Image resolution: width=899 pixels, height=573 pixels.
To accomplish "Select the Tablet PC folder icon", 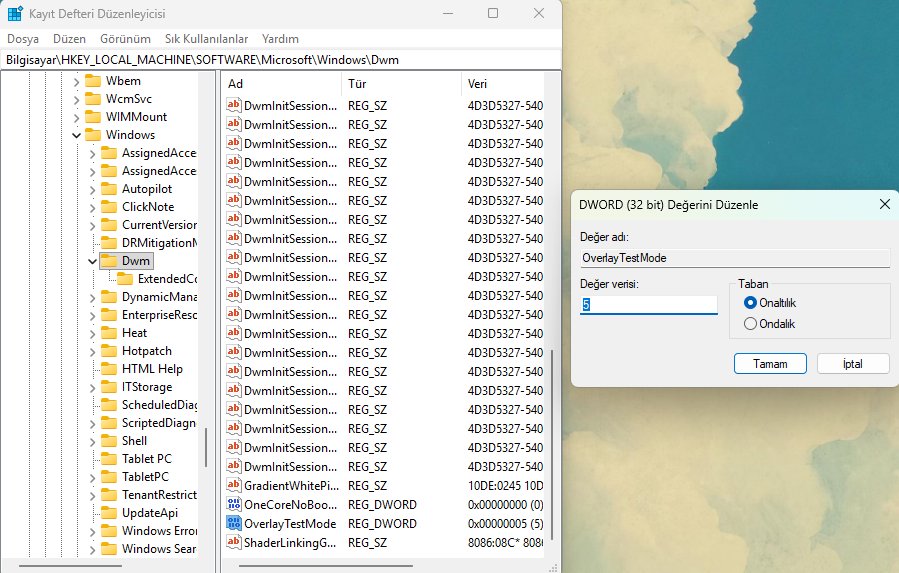I will pyautogui.click(x=109, y=459).
